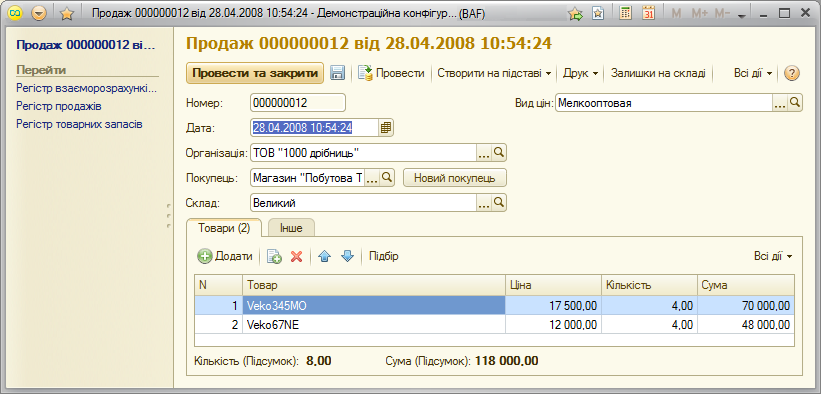Click the Номер field 000000012
Image resolution: width=821 pixels, height=394 pixels.
pyautogui.click(x=298, y=103)
